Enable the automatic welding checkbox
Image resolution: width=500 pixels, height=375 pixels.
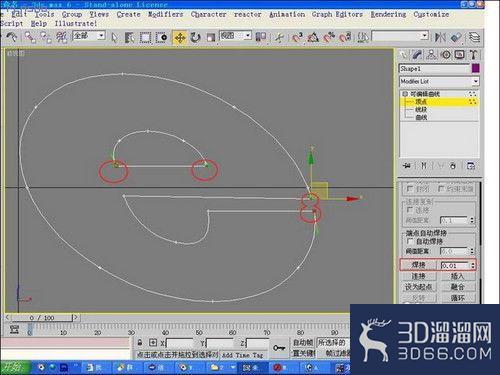[x=410, y=241]
